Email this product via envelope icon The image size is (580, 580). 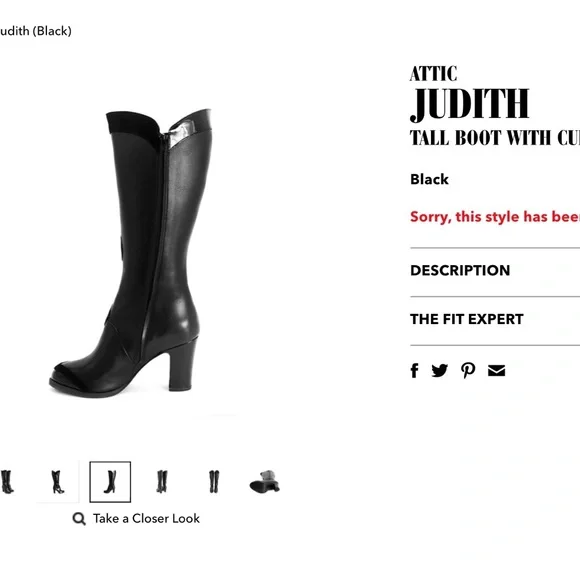point(496,370)
